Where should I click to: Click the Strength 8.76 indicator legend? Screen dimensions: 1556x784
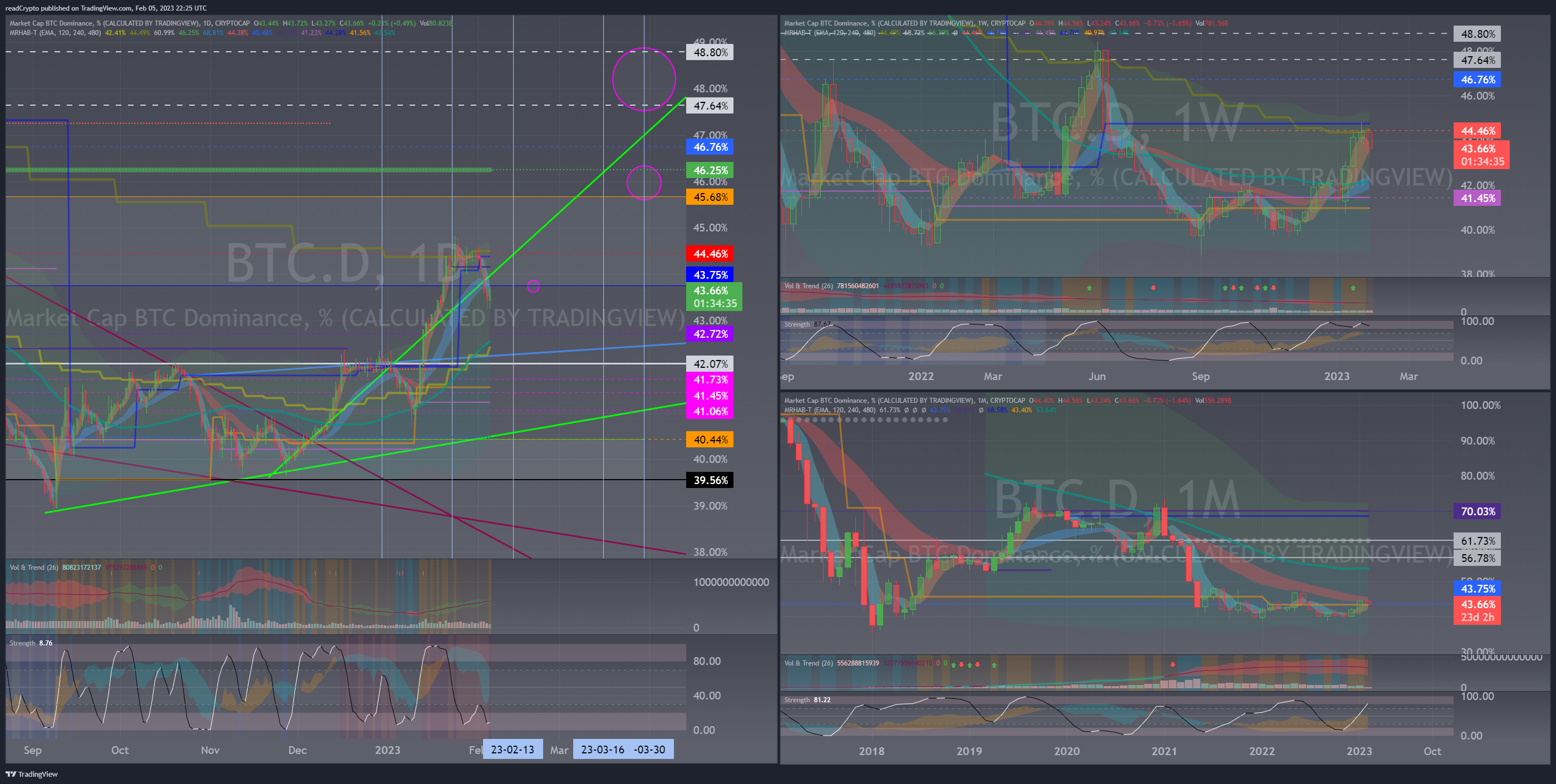click(31, 643)
